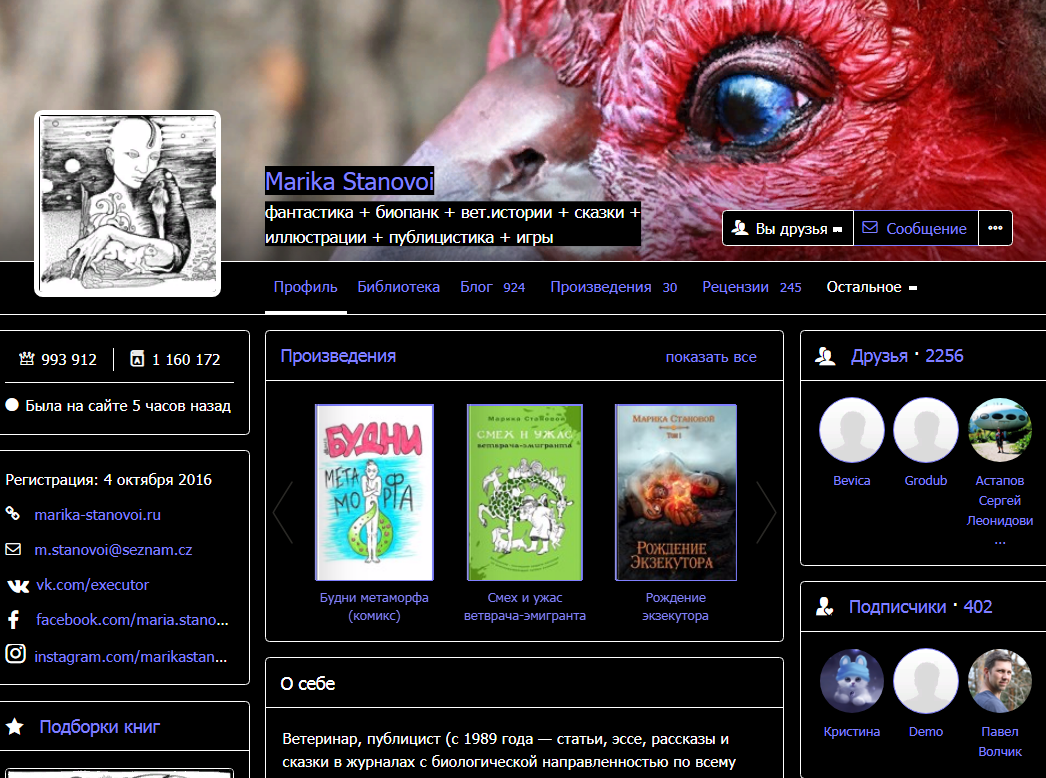
Task: Click the envelope icon beside m.stanovoi@seznam.cz
Action: pos(13,549)
